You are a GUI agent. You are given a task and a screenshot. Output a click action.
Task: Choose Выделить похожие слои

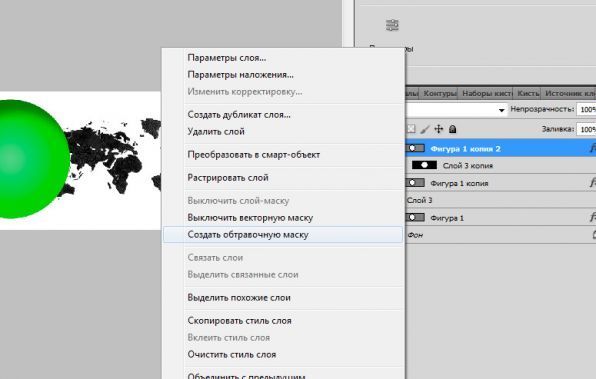[x=239, y=298]
